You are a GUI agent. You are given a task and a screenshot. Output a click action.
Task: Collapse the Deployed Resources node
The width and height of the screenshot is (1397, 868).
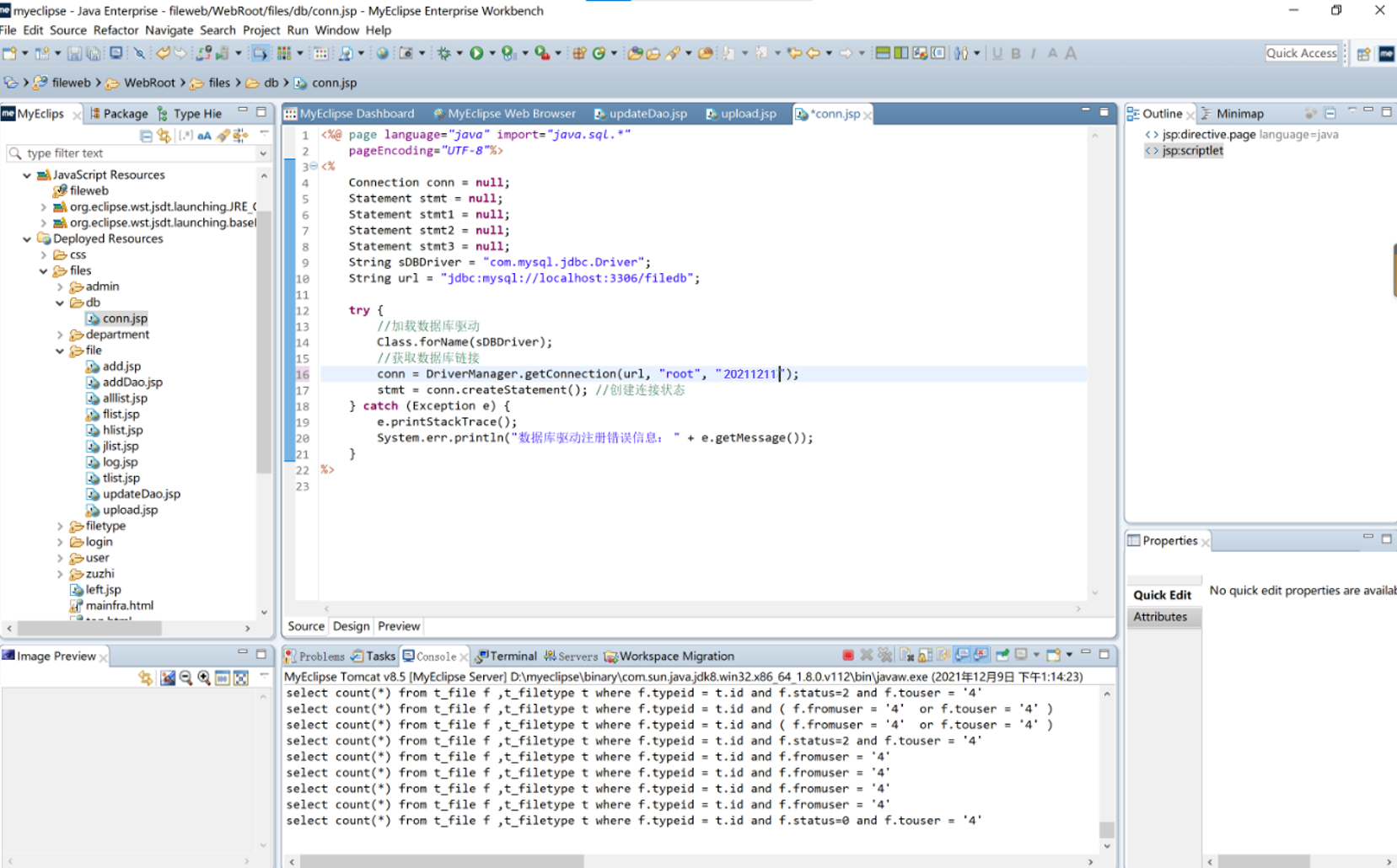point(27,239)
